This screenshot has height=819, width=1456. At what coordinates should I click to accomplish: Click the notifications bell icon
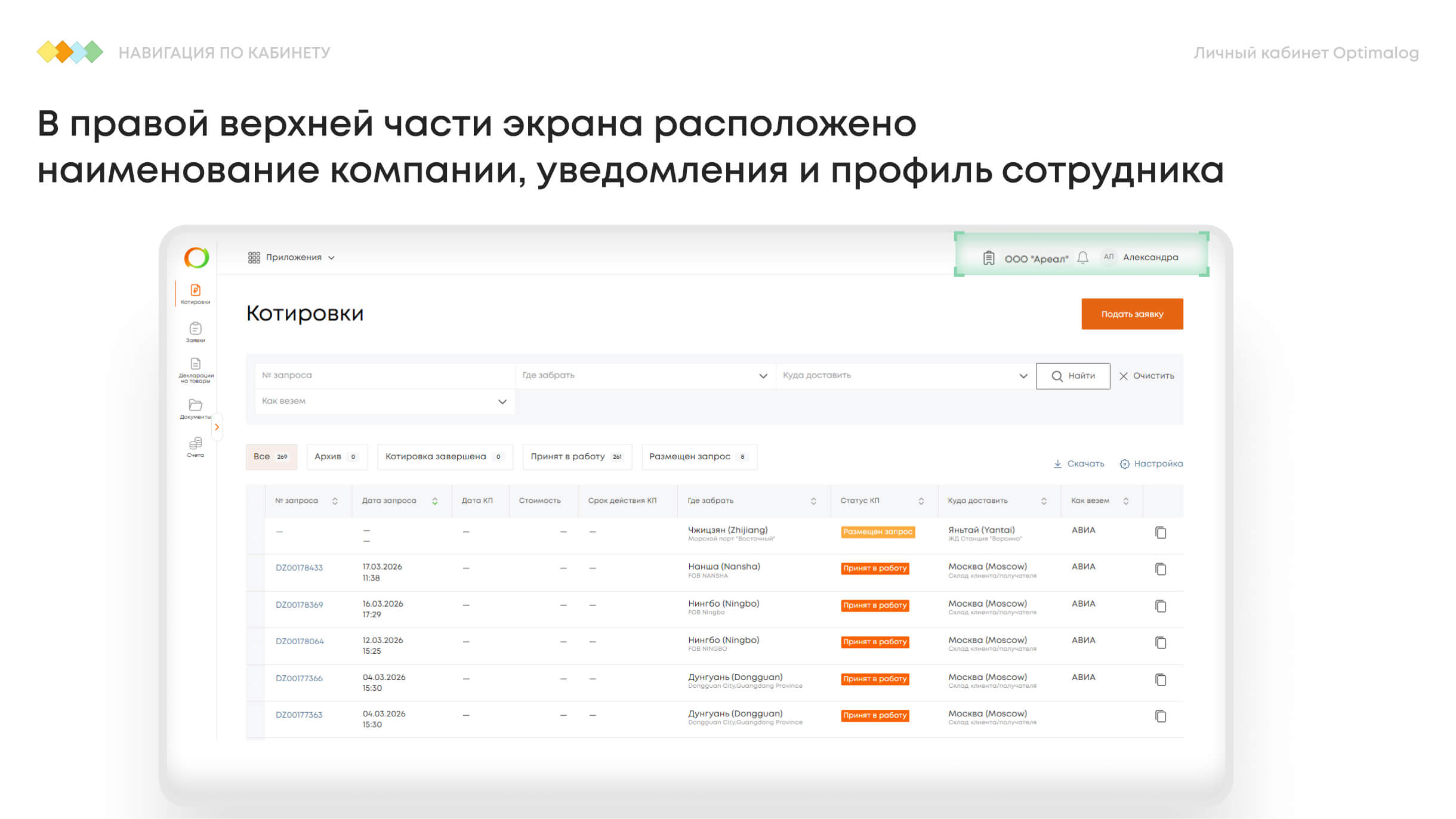pyautogui.click(x=1082, y=258)
